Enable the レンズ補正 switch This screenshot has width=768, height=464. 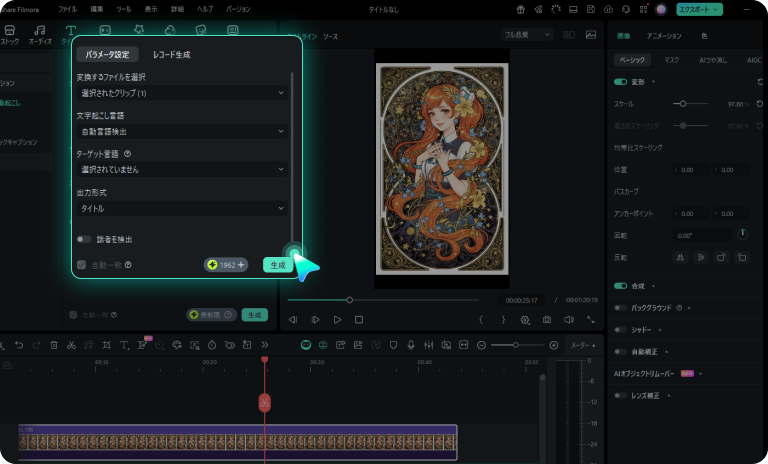click(x=620, y=395)
